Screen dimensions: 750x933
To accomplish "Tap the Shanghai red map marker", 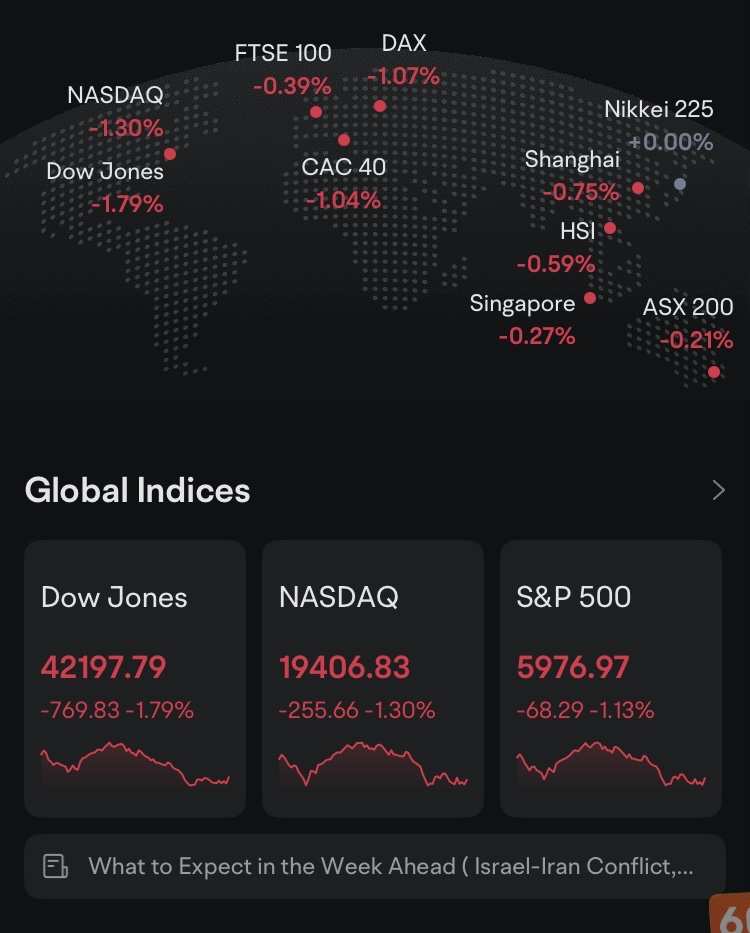I will click(638, 188).
